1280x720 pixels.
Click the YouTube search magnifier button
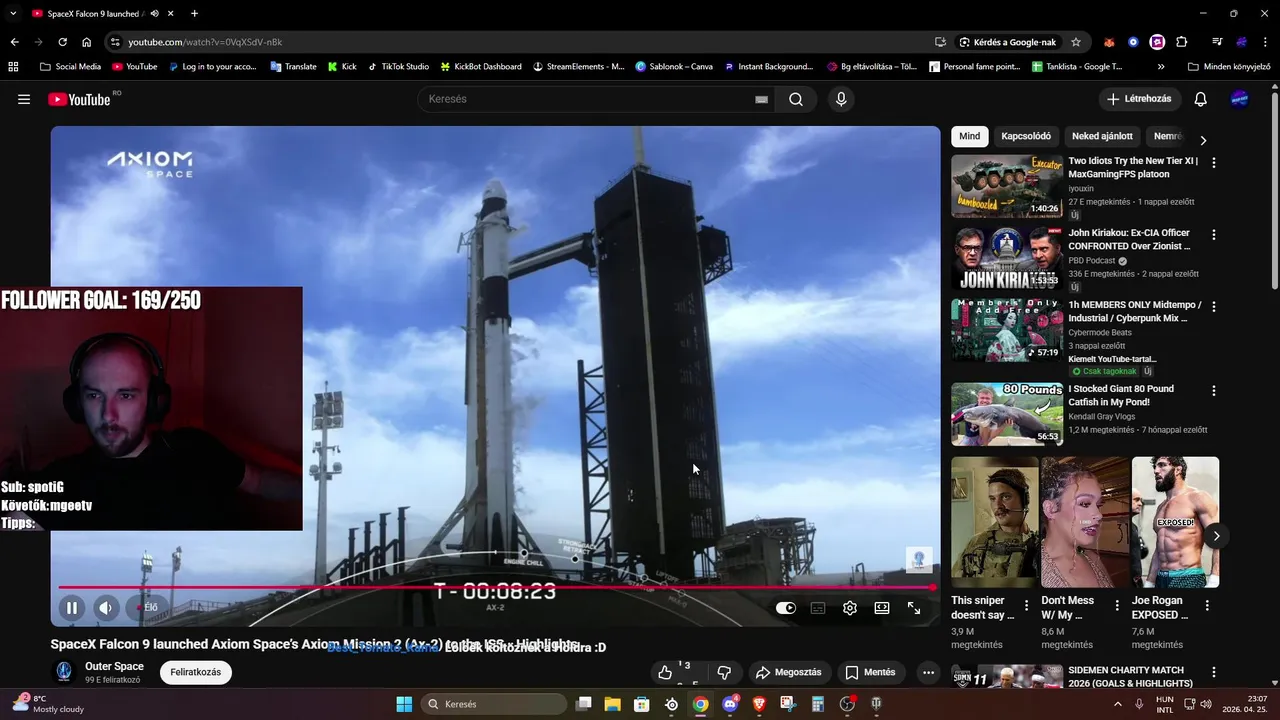pyautogui.click(x=796, y=99)
